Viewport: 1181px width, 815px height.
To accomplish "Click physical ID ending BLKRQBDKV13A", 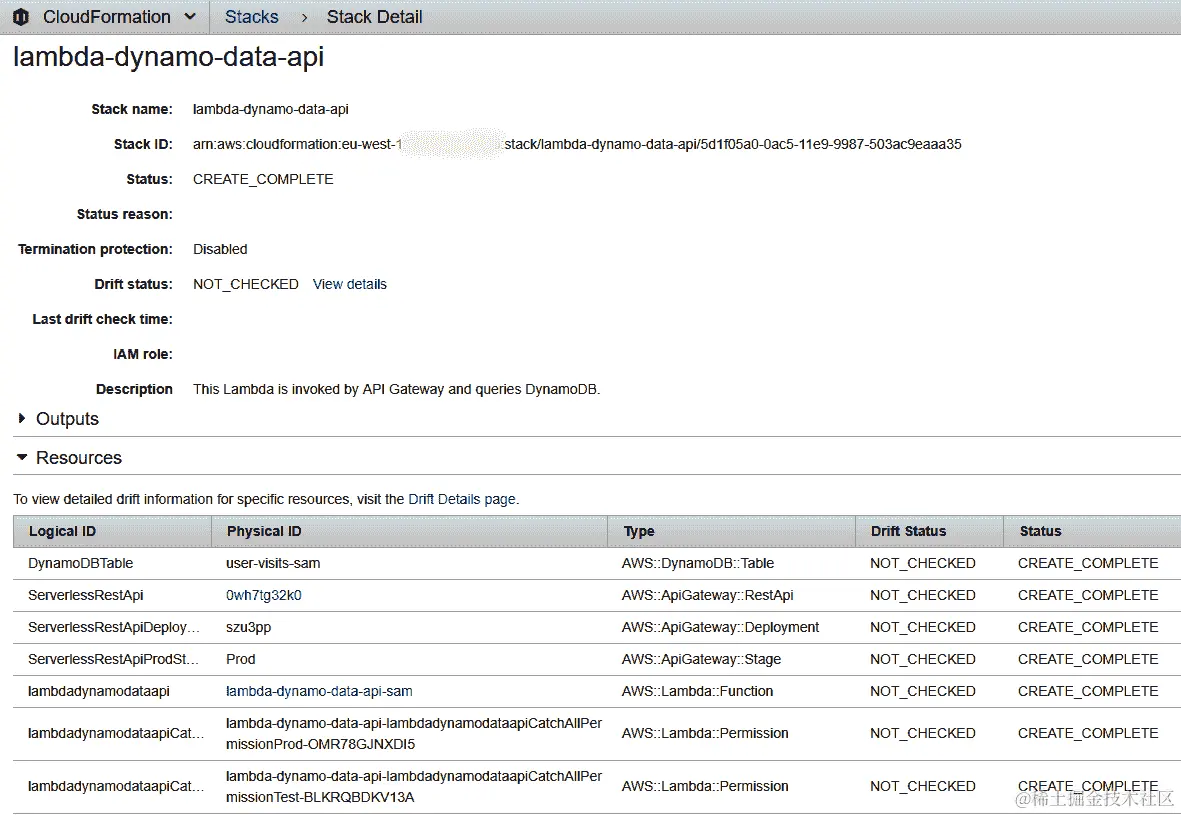I will (x=414, y=786).
